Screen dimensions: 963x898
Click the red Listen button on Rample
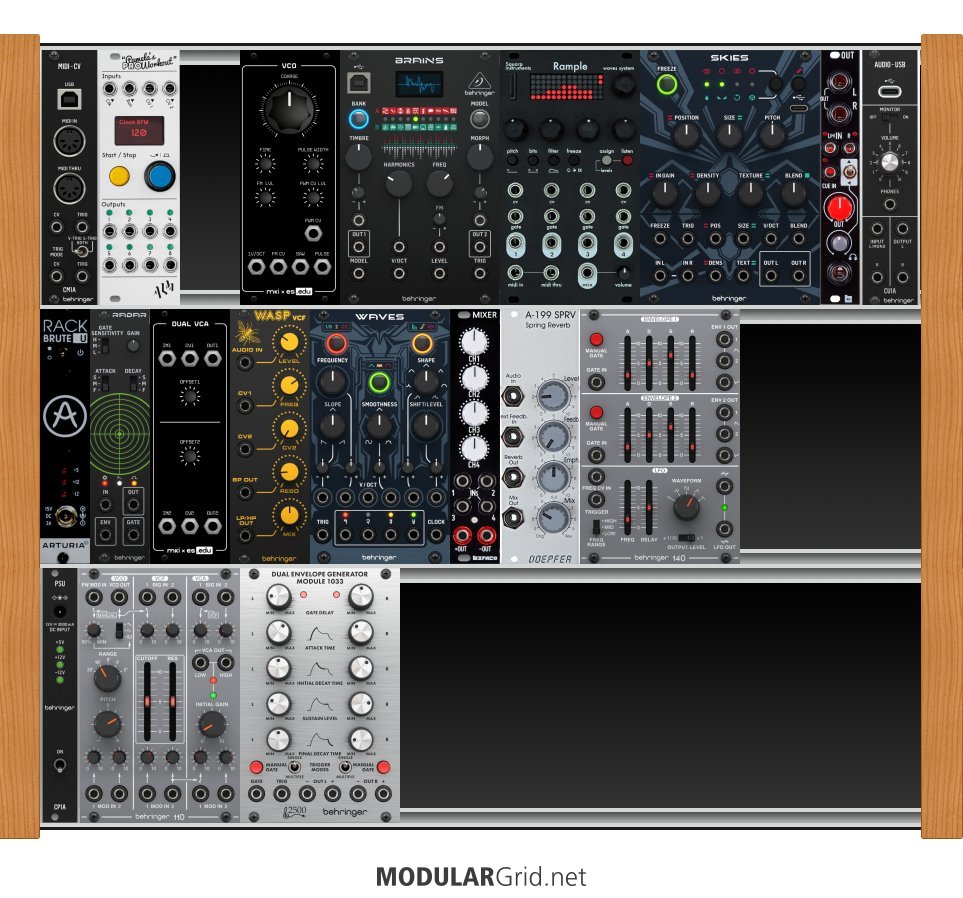627,160
